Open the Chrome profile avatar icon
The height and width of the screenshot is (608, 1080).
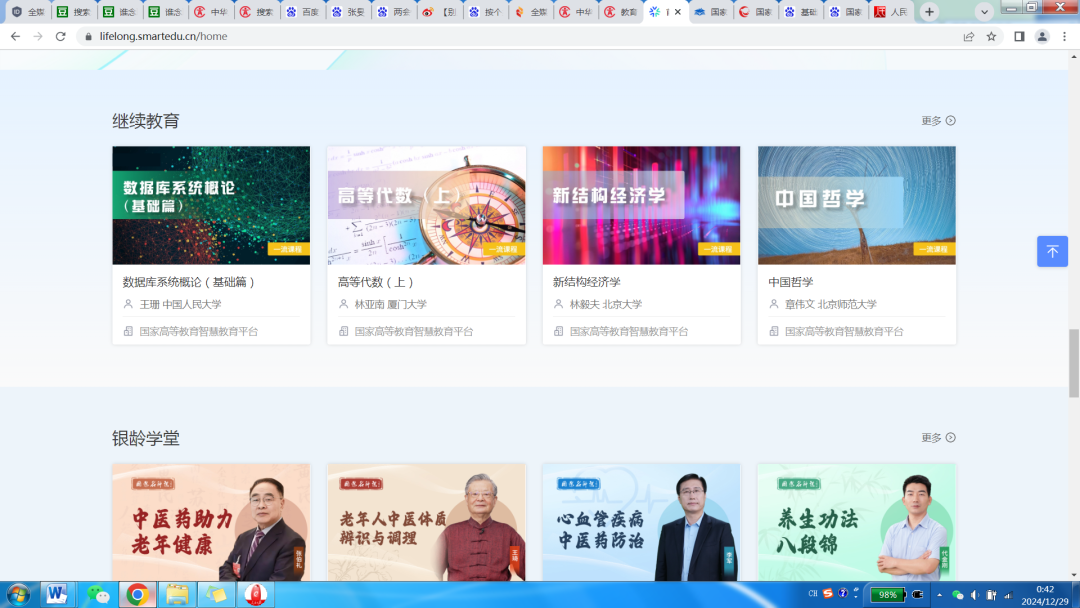tap(1042, 36)
